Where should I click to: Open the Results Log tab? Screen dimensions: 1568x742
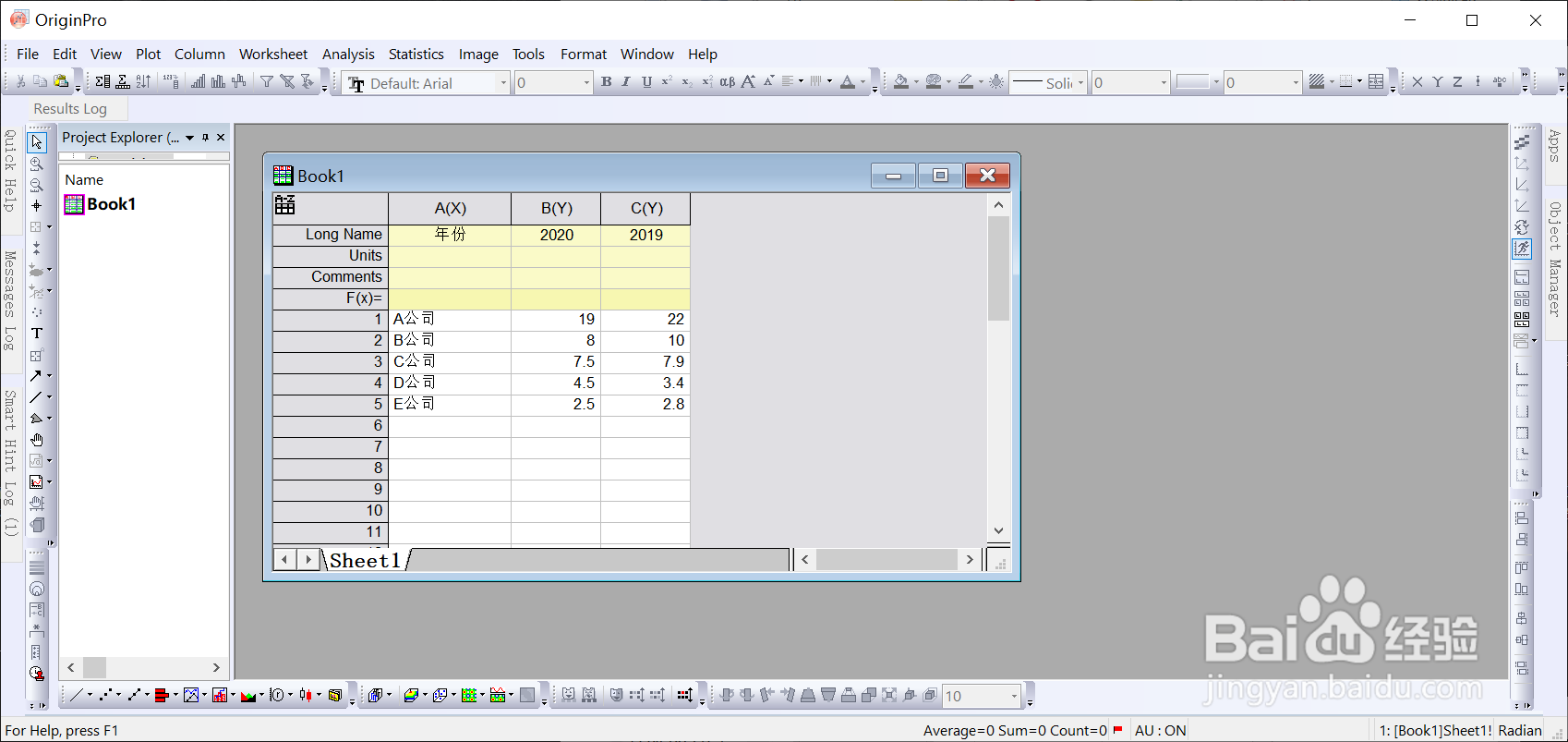click(x=70, y=109)
